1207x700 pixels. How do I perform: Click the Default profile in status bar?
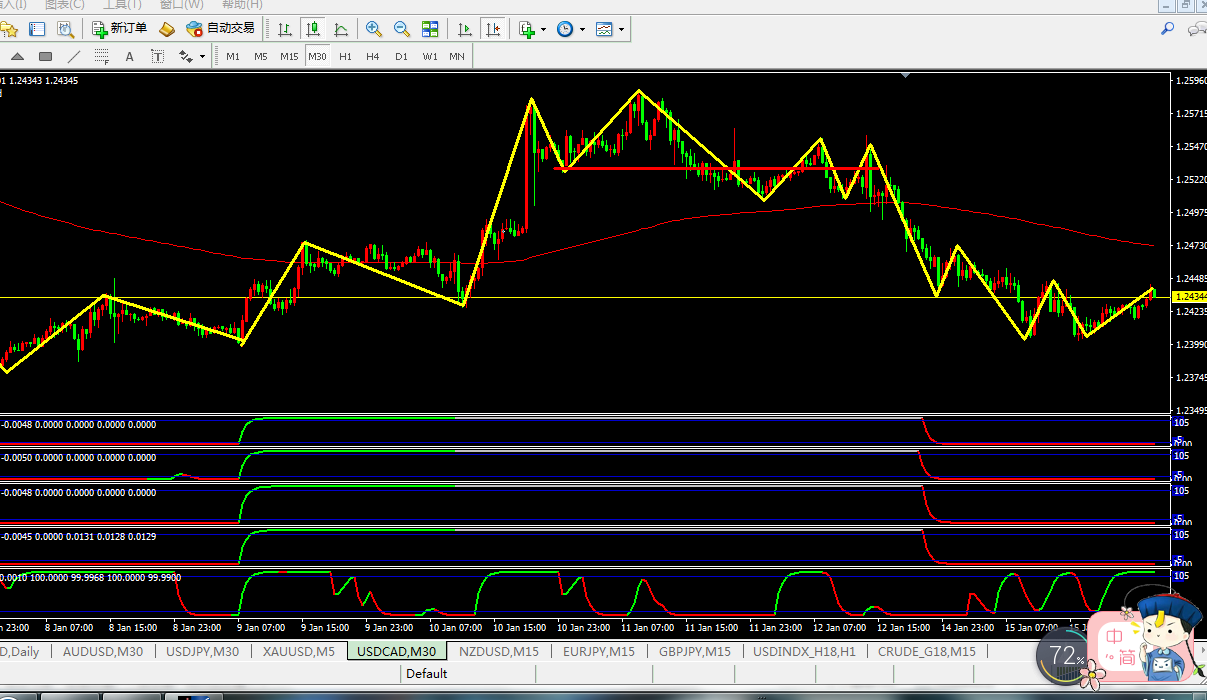427,674
